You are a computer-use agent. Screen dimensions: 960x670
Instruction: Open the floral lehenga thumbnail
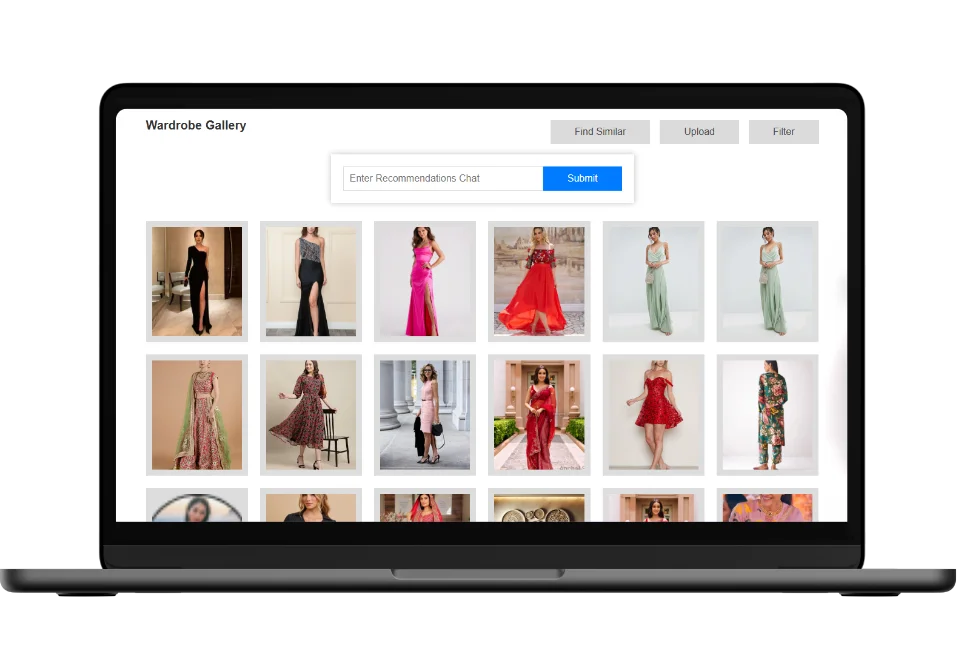196,414
